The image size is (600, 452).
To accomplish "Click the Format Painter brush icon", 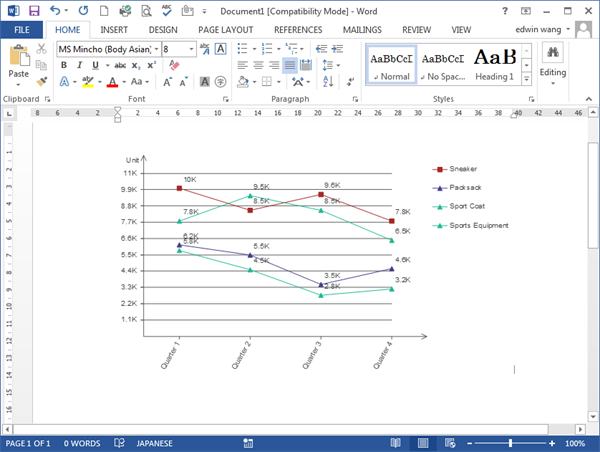I will tap(42, 81).
